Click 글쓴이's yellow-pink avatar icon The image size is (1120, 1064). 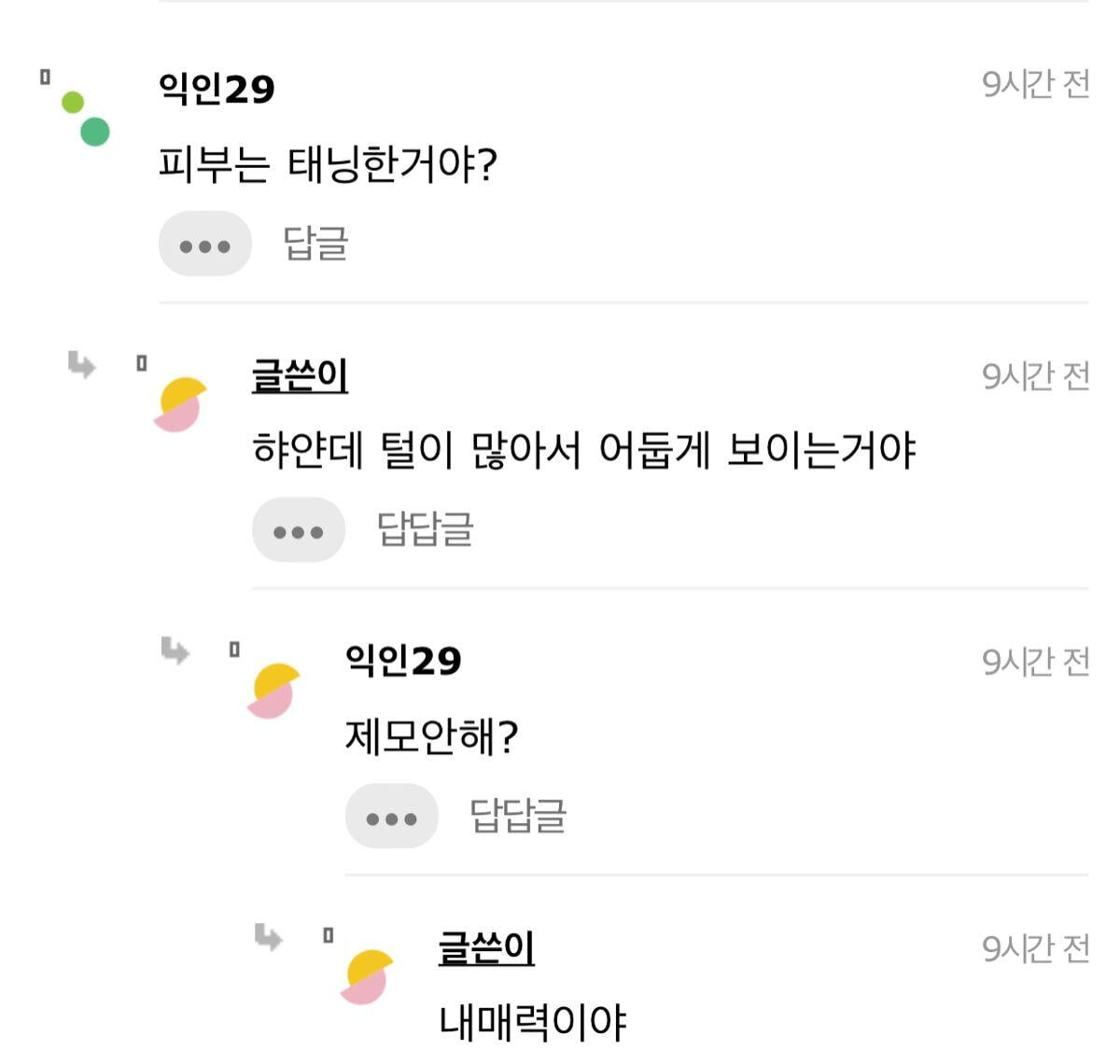coord(180,402)
